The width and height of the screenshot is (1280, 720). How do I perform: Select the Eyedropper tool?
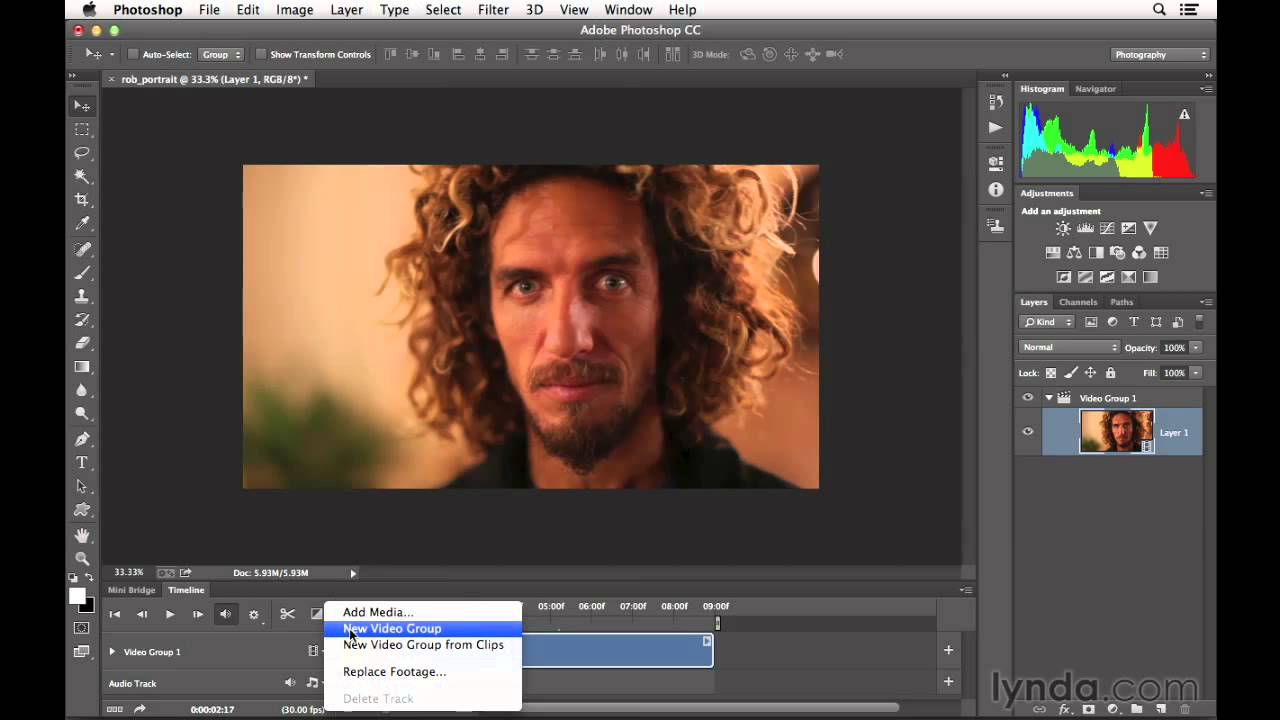pyautogui.click(x=82, y=224)
